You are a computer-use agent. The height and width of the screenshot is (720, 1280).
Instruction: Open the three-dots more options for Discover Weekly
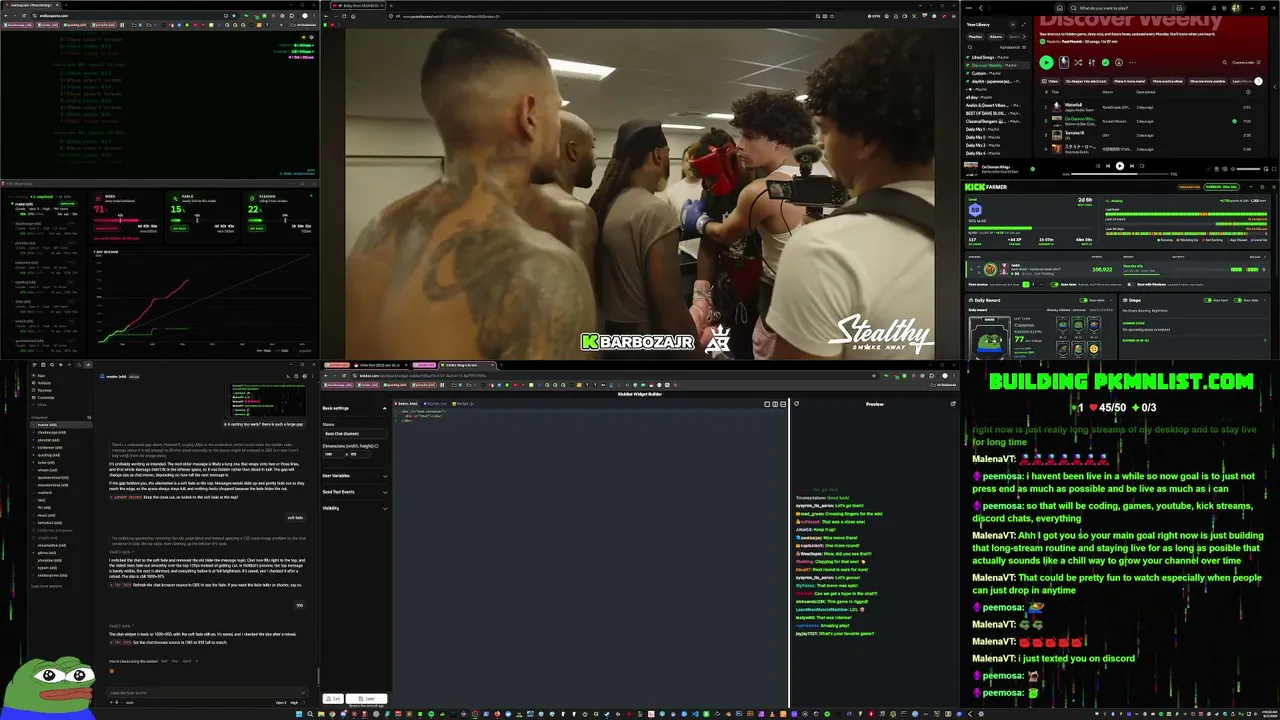coord(1132,62)
